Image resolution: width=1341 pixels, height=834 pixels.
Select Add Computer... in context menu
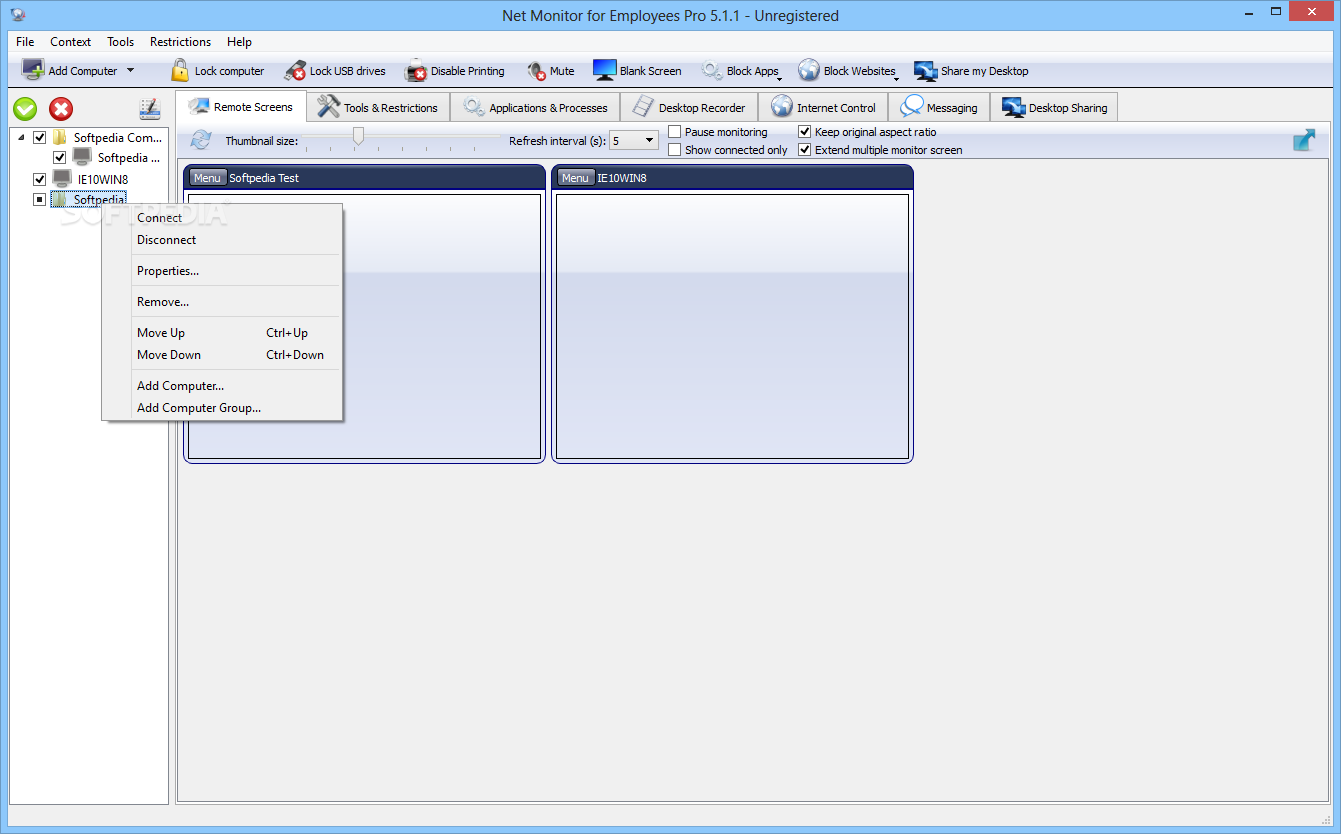pos(223,386)
